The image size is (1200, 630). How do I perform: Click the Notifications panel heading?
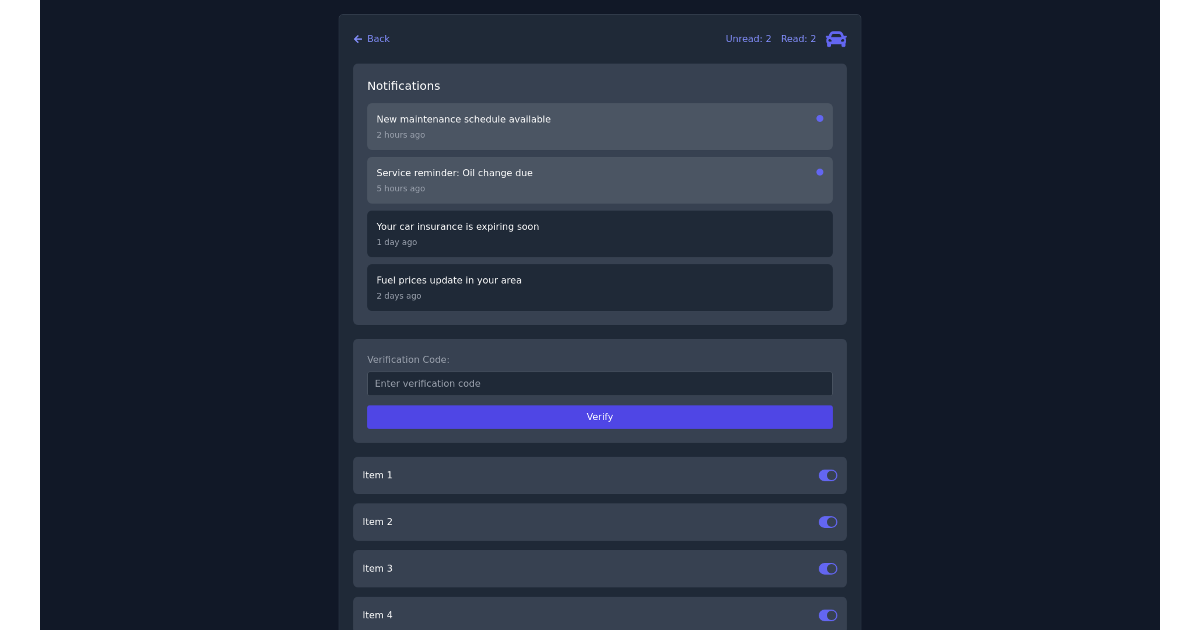[x=404, y=86]
